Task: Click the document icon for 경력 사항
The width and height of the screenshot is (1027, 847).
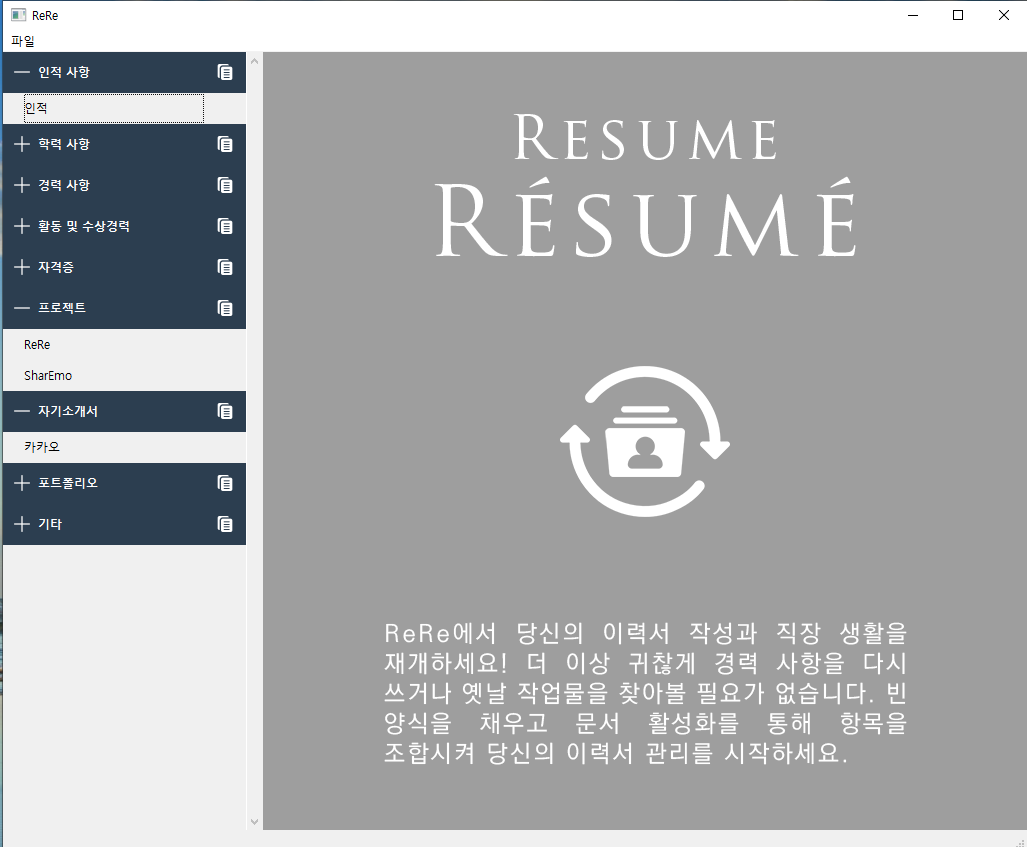Action: point(225,185)
